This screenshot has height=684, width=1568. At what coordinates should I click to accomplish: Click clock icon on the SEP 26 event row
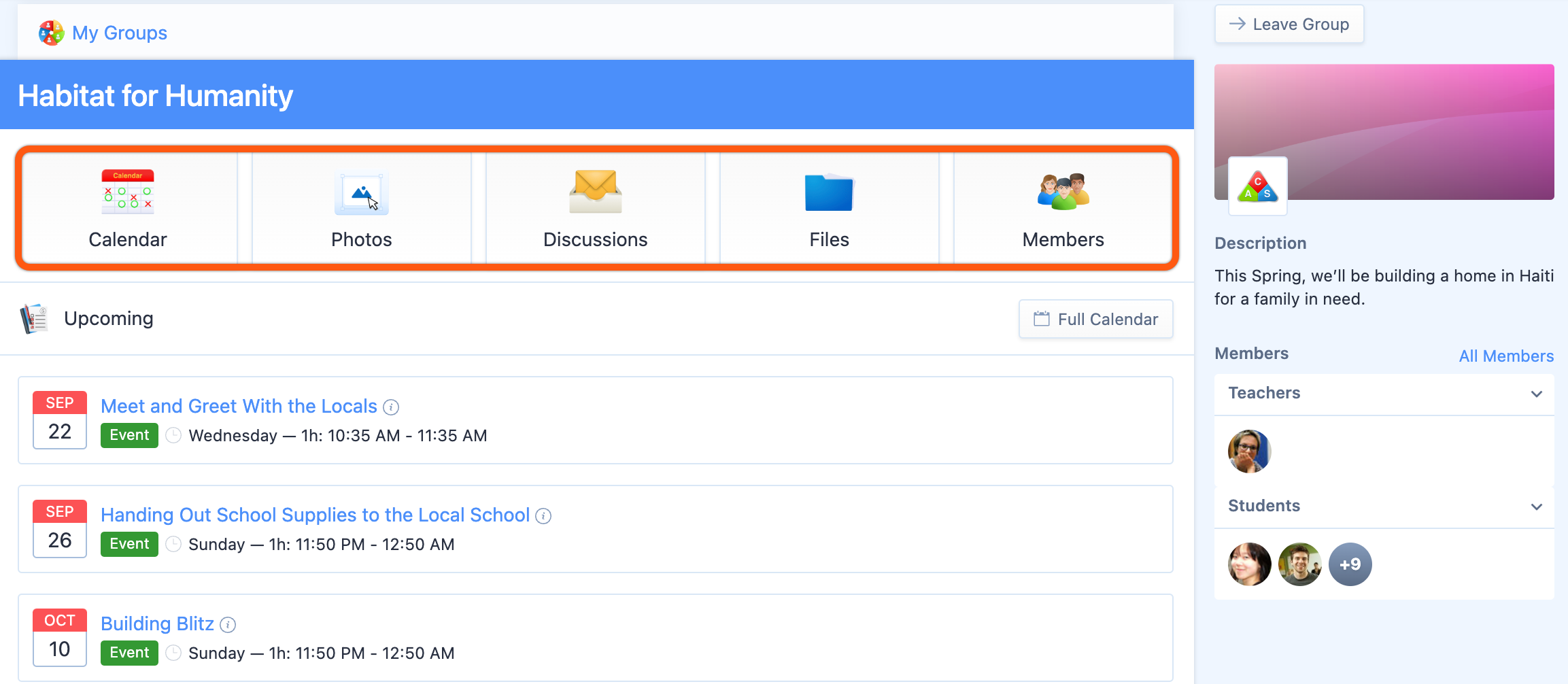coord(173,544)
